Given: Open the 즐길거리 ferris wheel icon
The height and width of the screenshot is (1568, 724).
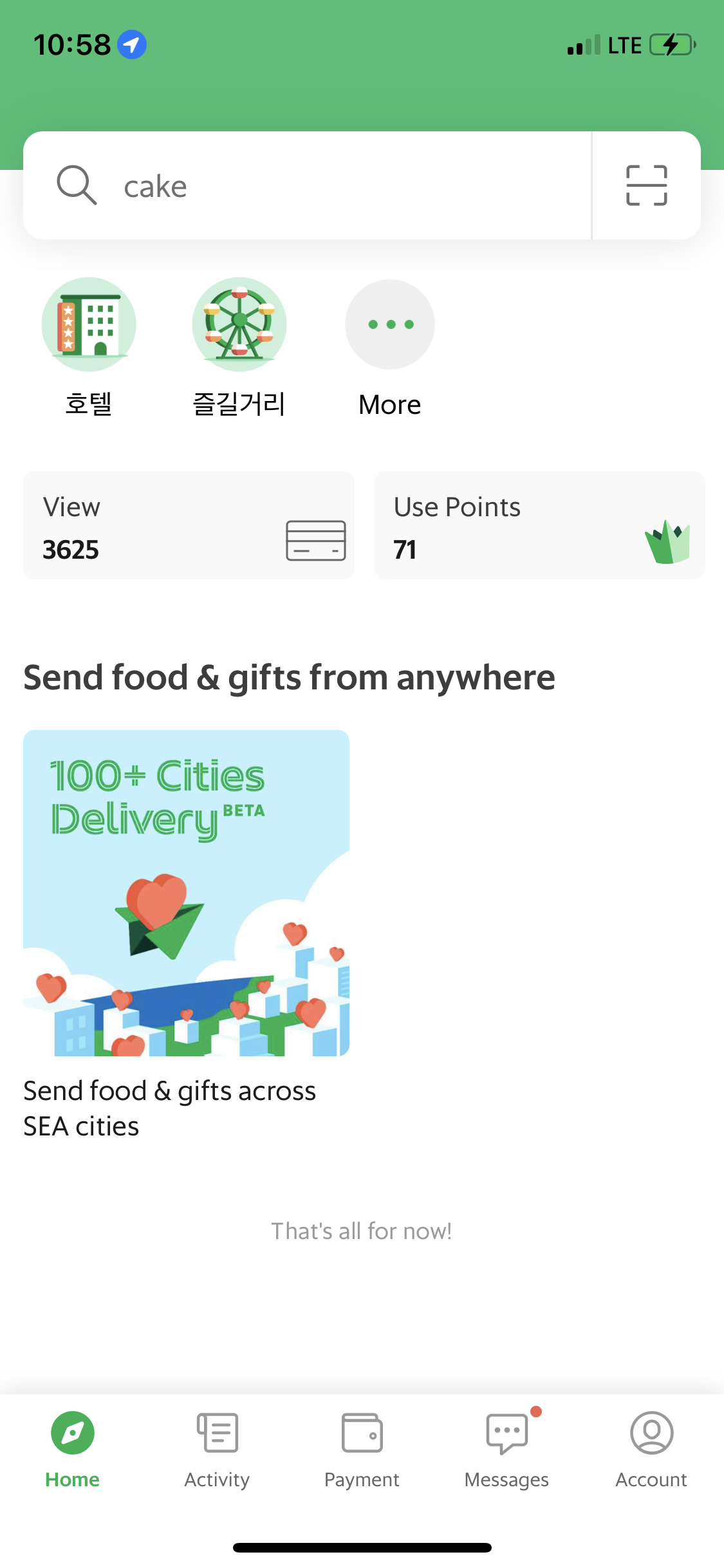Looking at the screenshot, I should coord(239,324).
